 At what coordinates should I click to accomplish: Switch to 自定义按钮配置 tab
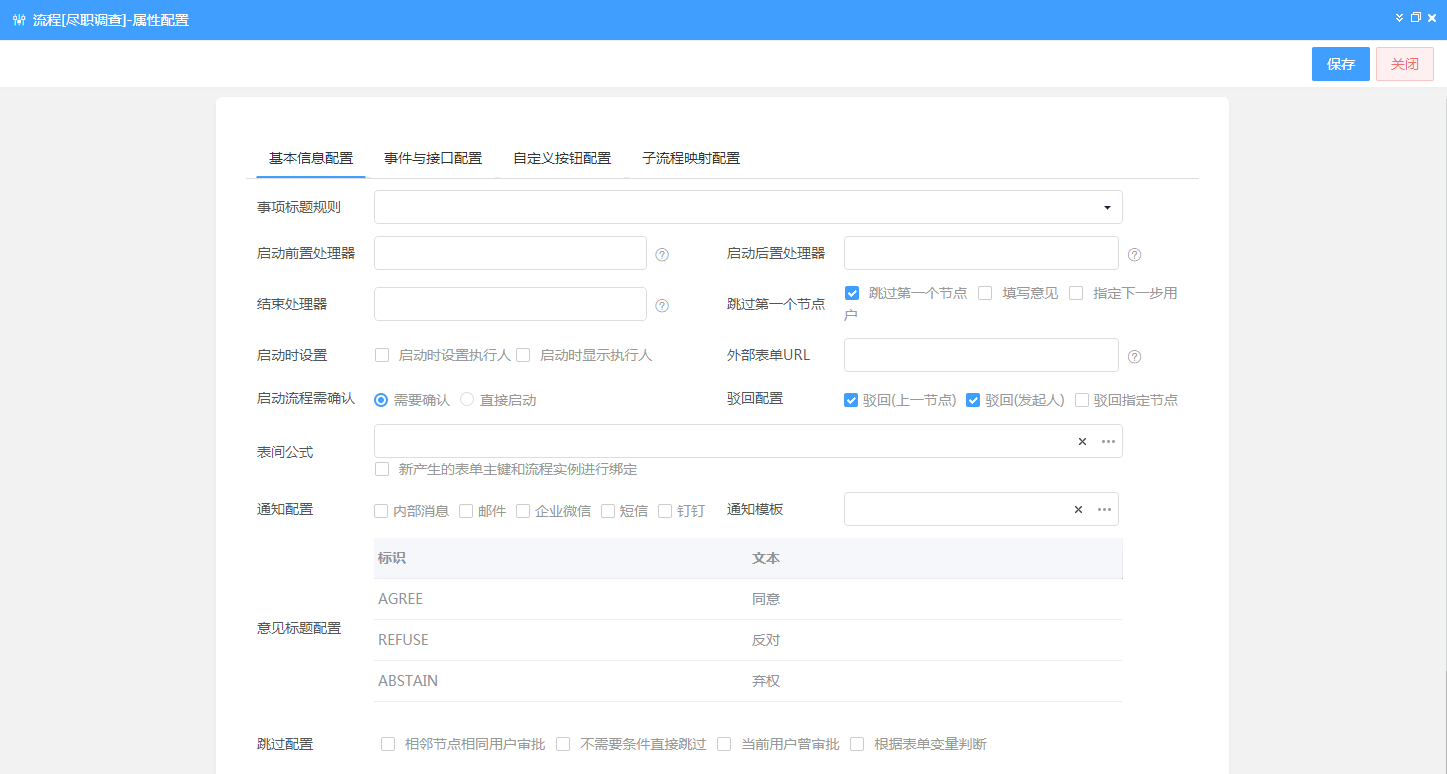tap(562, 158)
